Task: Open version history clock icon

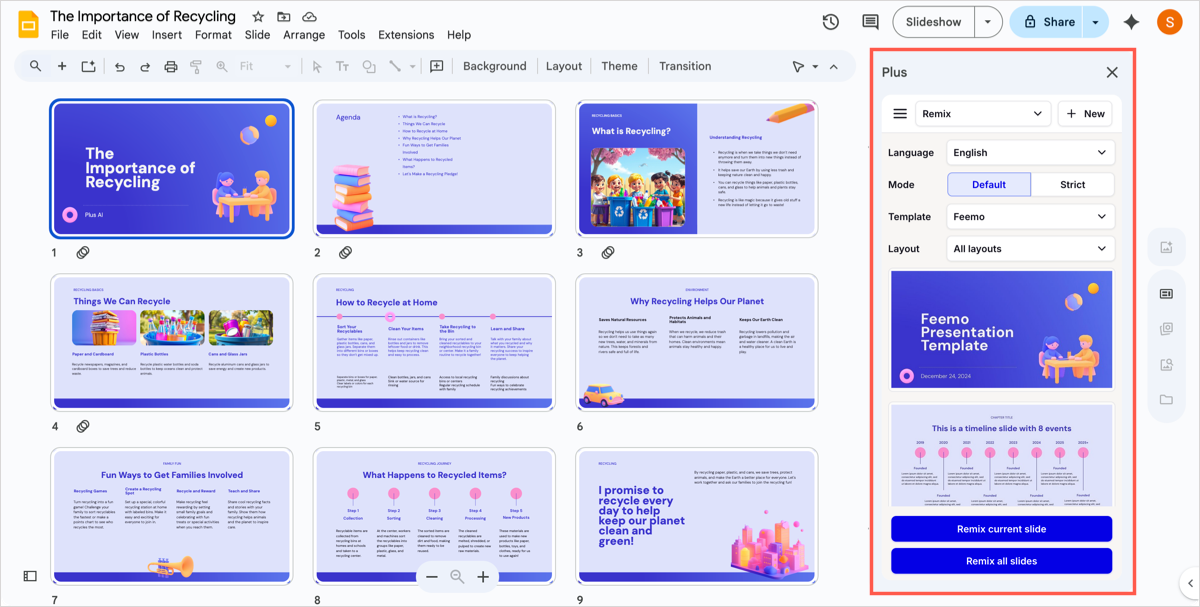Action: pyautogui.click(x=831, y=22)
